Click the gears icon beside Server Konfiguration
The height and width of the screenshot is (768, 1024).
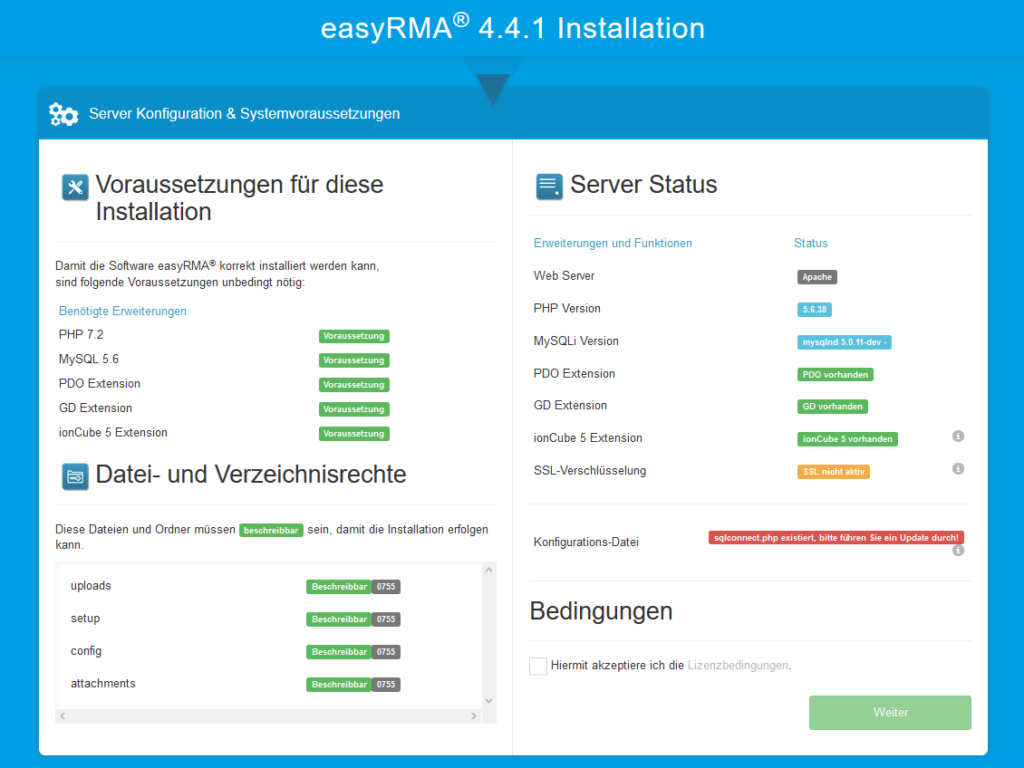pyautogui.click(x=63, y=114)
